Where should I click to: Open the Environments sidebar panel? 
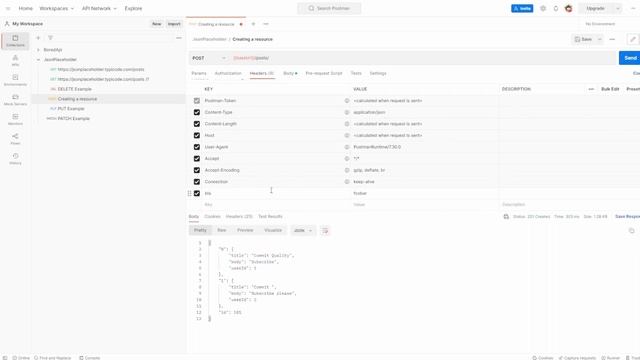(15, 80)
